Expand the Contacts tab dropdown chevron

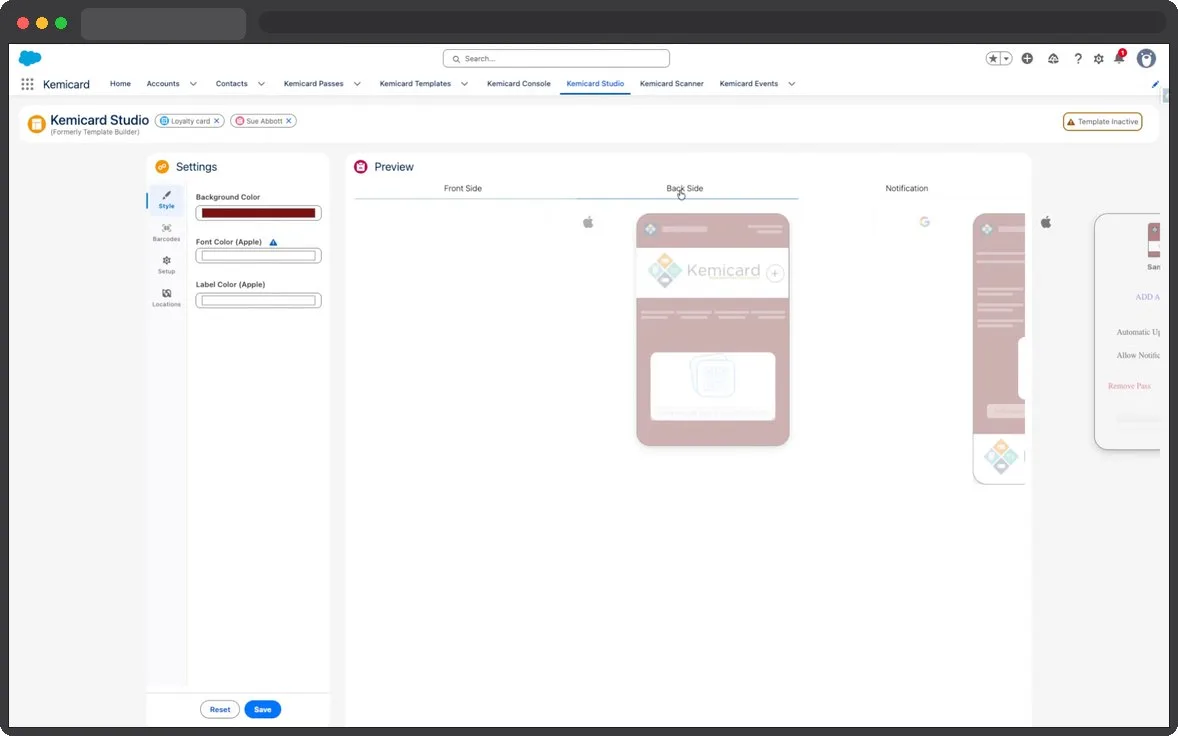[261, 84]
